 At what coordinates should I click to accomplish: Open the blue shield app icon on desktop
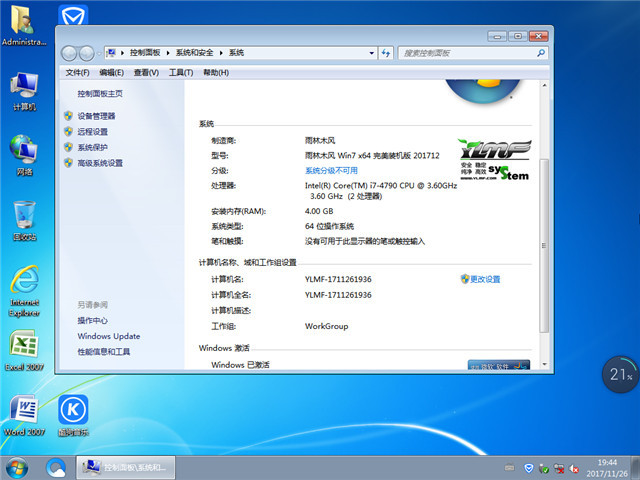(73, 16)
